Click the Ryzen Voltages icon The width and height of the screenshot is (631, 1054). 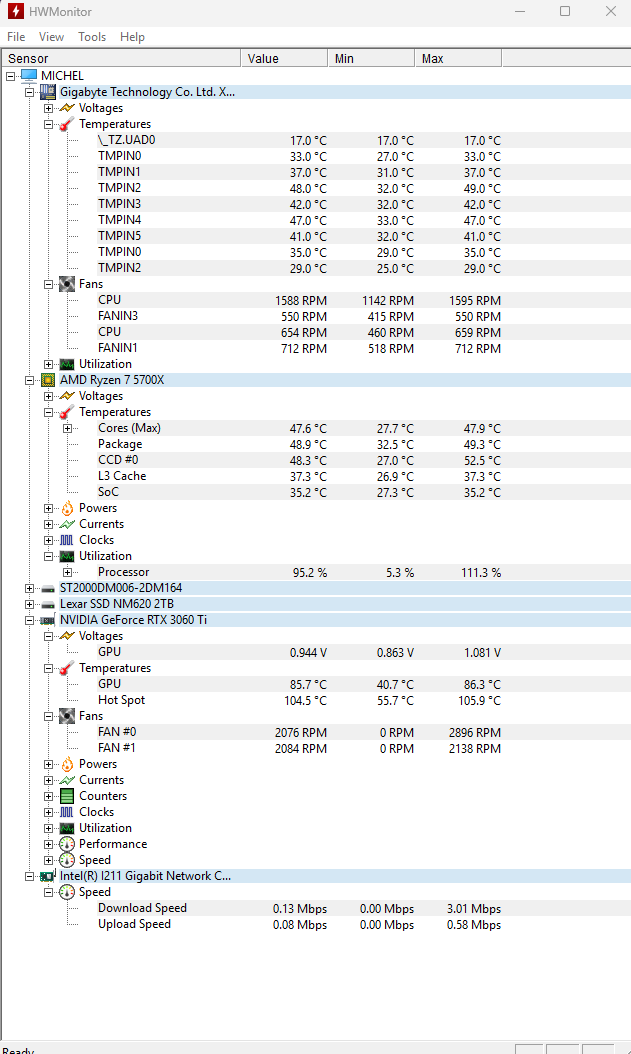tap(67, 396)
